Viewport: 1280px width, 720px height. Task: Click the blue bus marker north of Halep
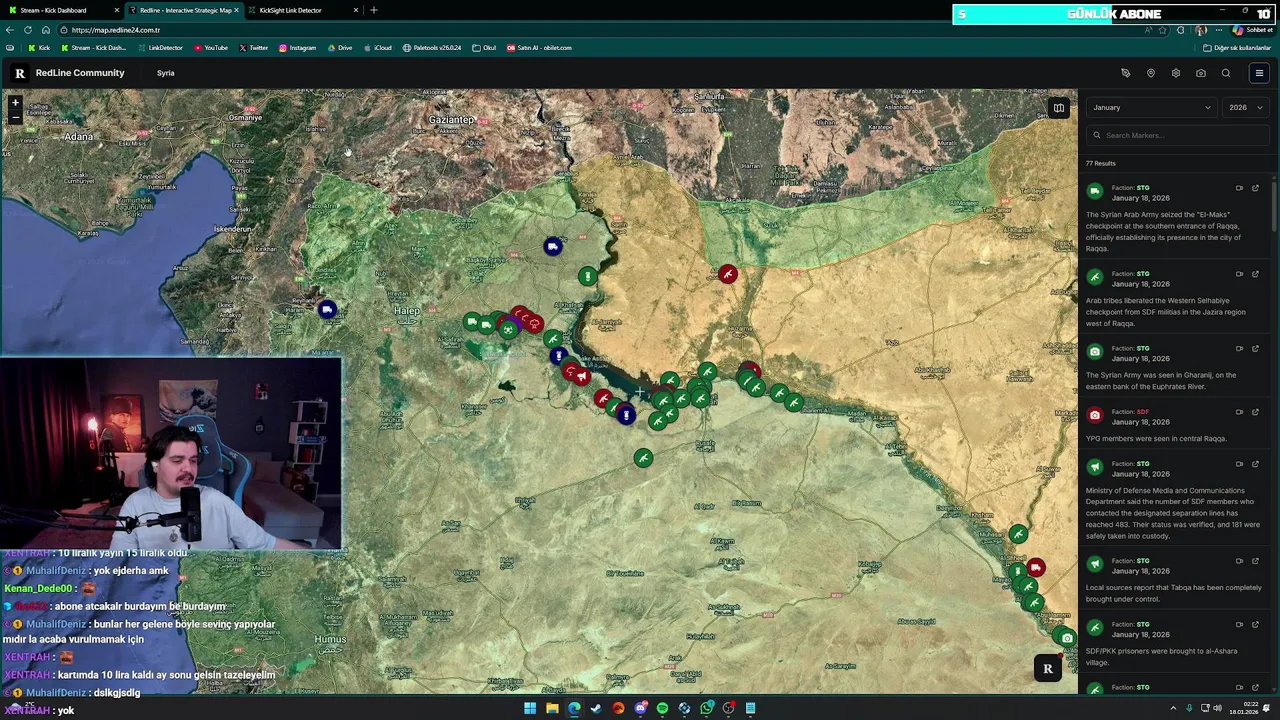(x=553, y=246)
